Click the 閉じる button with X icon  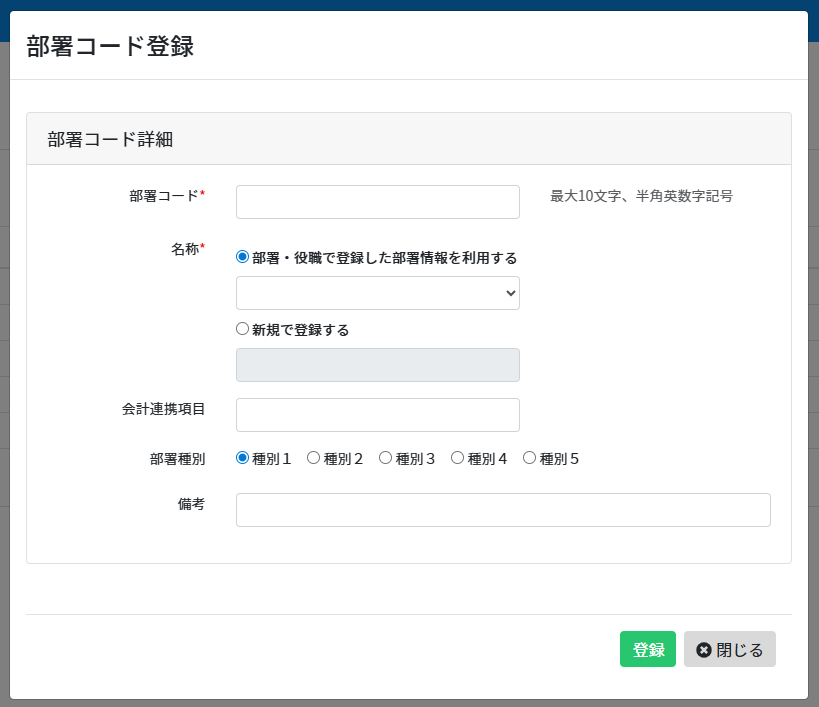[729, 650]
